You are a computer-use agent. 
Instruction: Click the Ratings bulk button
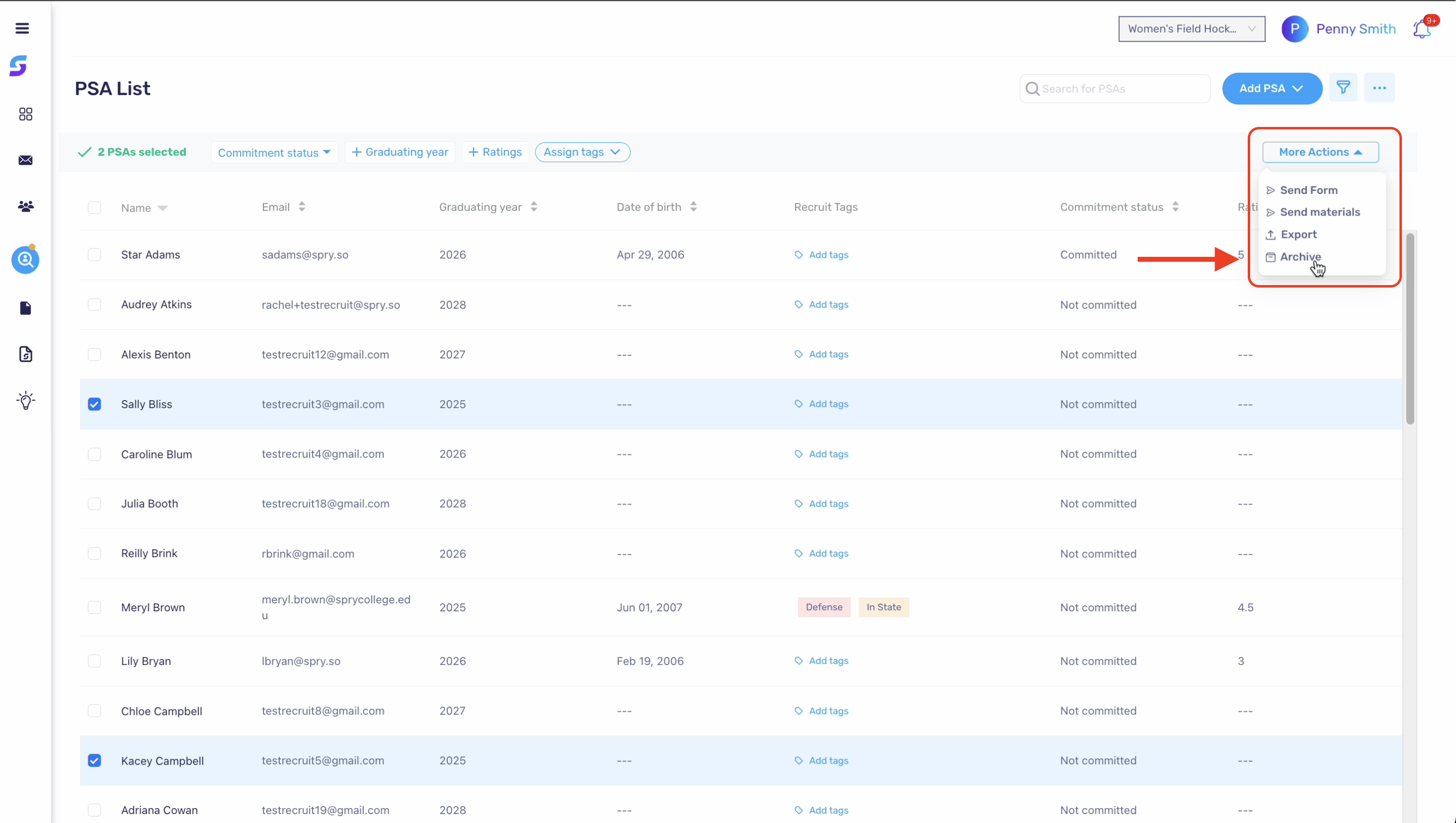(x=494, y=152)
